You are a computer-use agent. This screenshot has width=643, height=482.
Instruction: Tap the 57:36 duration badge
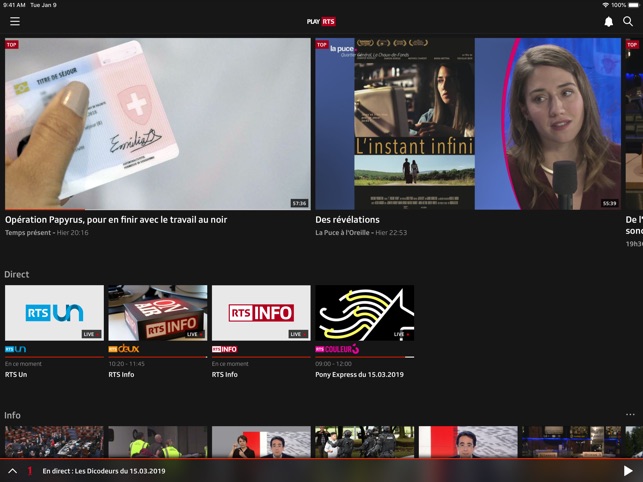[x=299, y=203]
